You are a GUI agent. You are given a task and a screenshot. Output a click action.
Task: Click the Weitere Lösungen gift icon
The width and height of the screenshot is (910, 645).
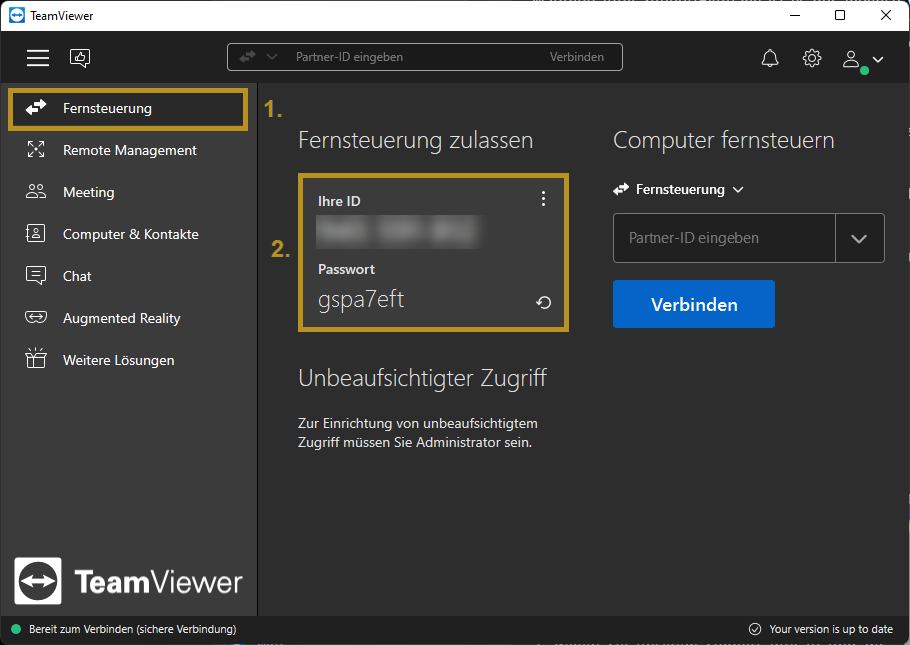(x=35, y=358)
